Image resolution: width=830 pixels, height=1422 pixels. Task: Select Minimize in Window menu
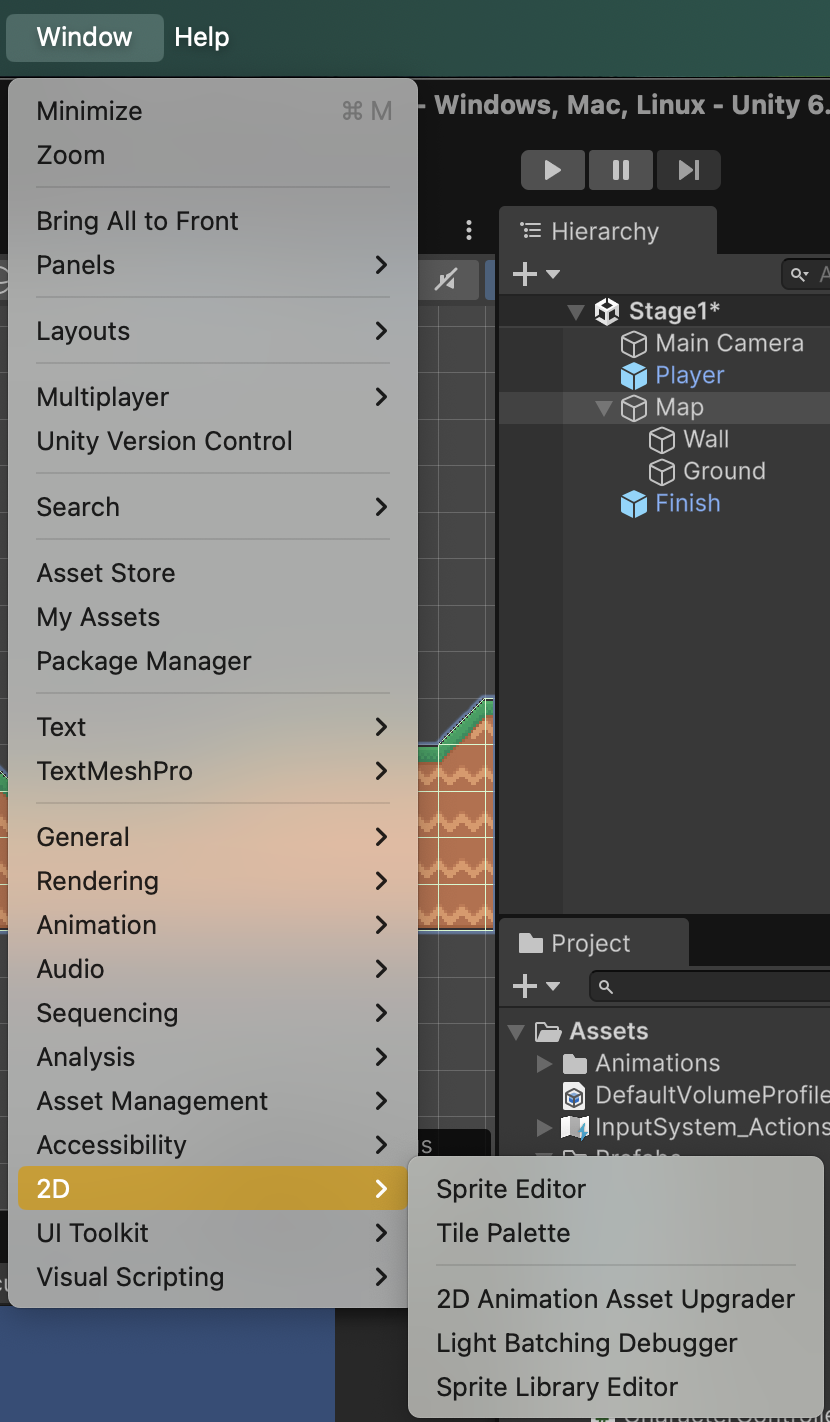[213, 111]
